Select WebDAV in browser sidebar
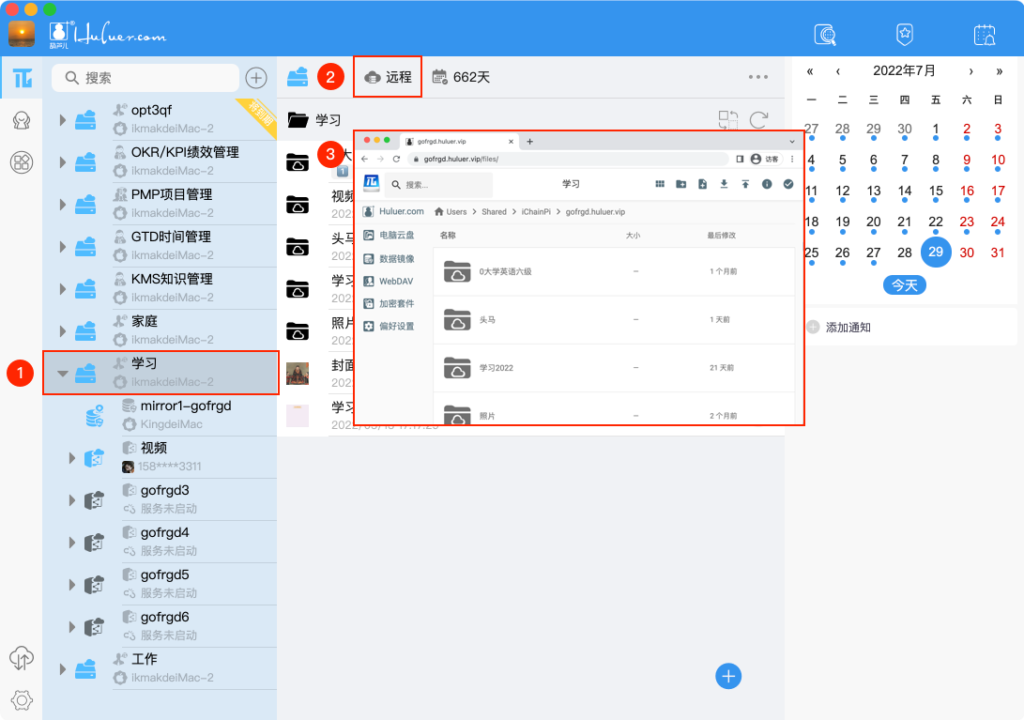1024x720 pixels. (x=389, y=281)
